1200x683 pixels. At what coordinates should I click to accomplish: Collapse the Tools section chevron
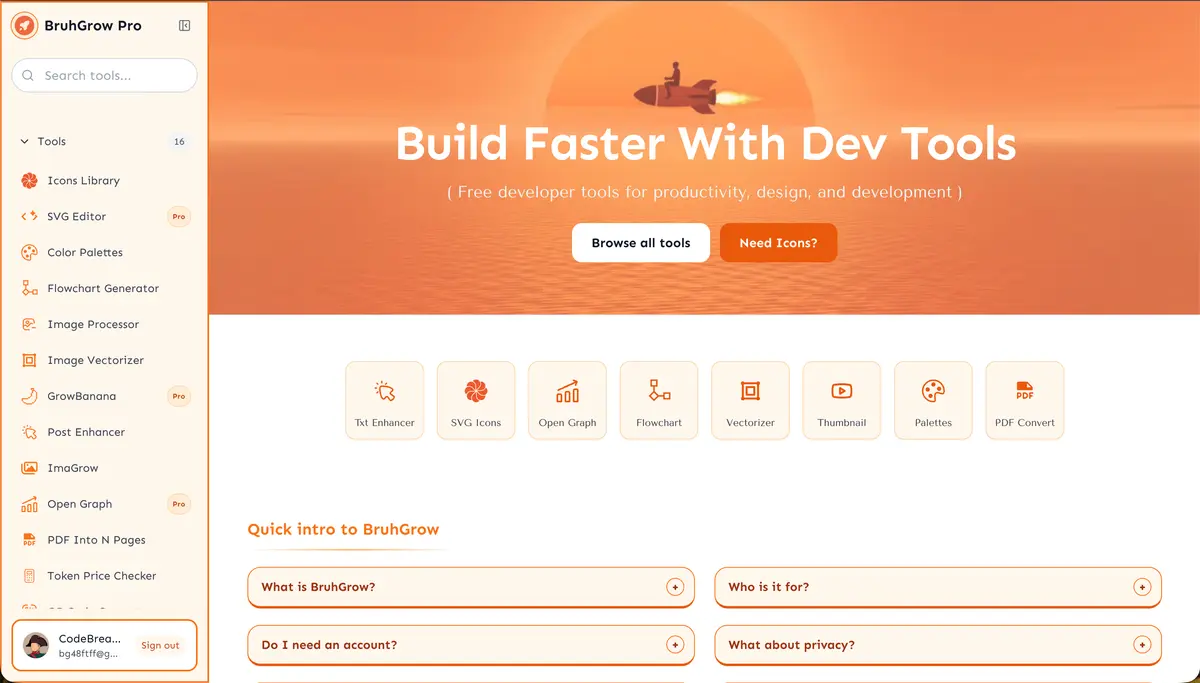(x=24, y=141)
